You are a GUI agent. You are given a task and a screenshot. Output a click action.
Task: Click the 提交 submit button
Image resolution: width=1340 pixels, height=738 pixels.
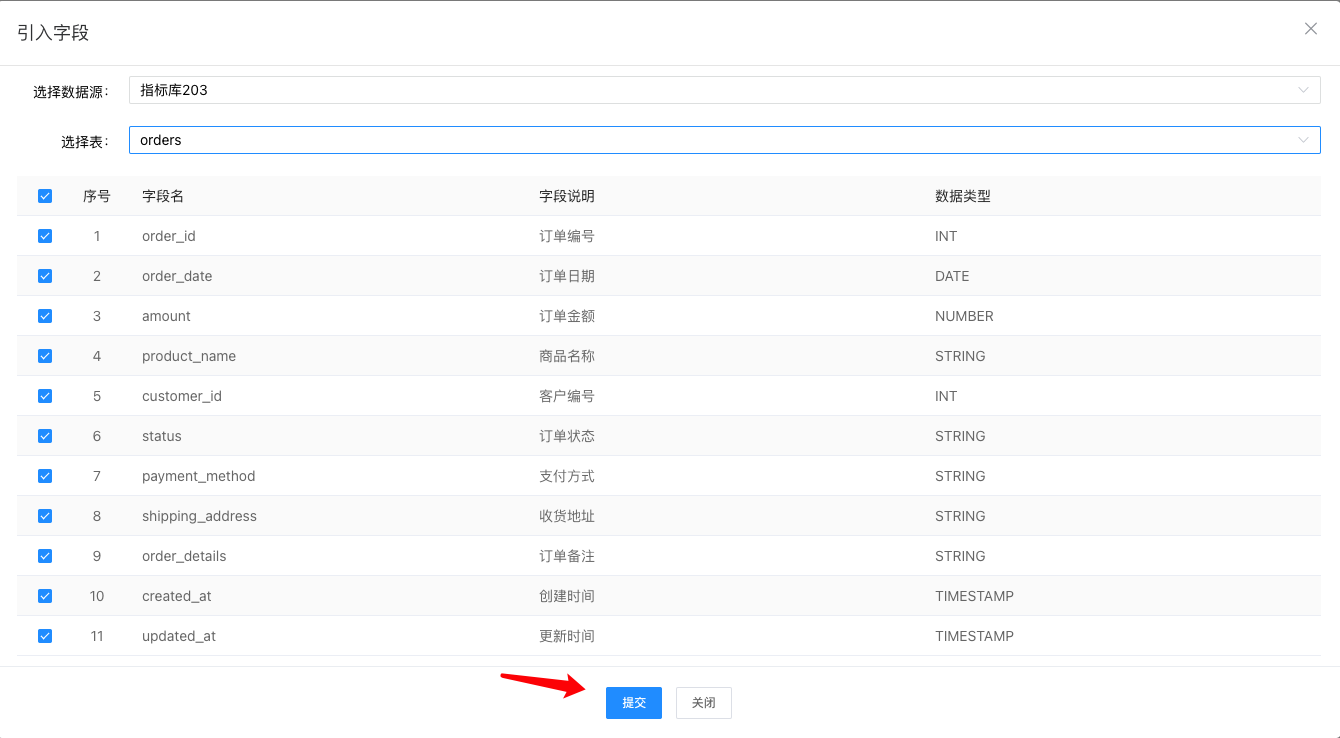coord(633,703)
